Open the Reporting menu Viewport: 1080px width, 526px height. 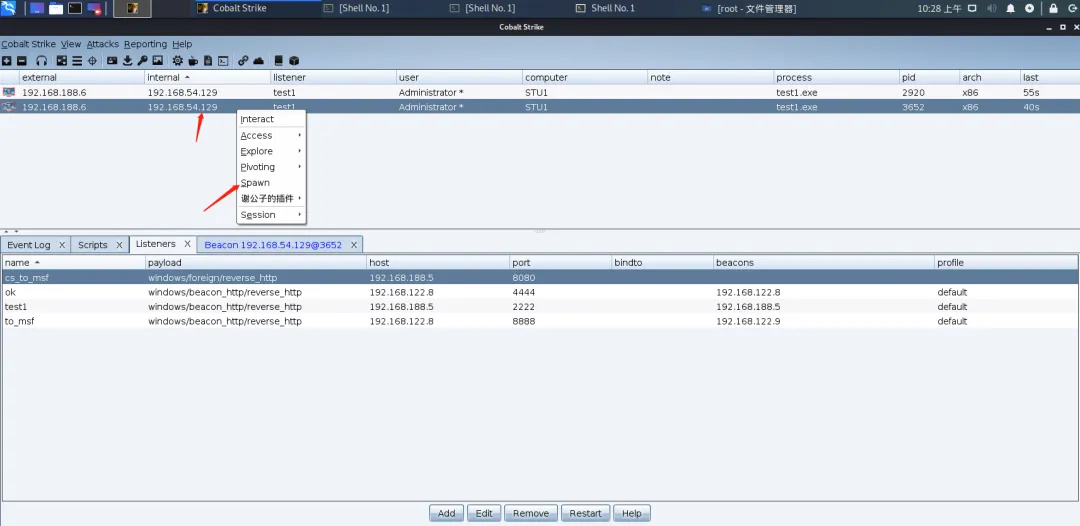coord(145,44)
